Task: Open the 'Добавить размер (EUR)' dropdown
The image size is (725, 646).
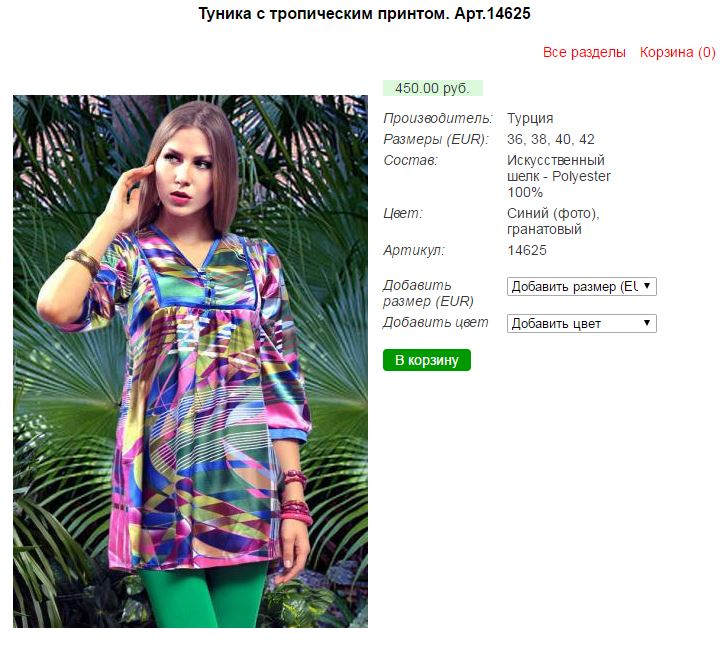Action: coord(581,286)
